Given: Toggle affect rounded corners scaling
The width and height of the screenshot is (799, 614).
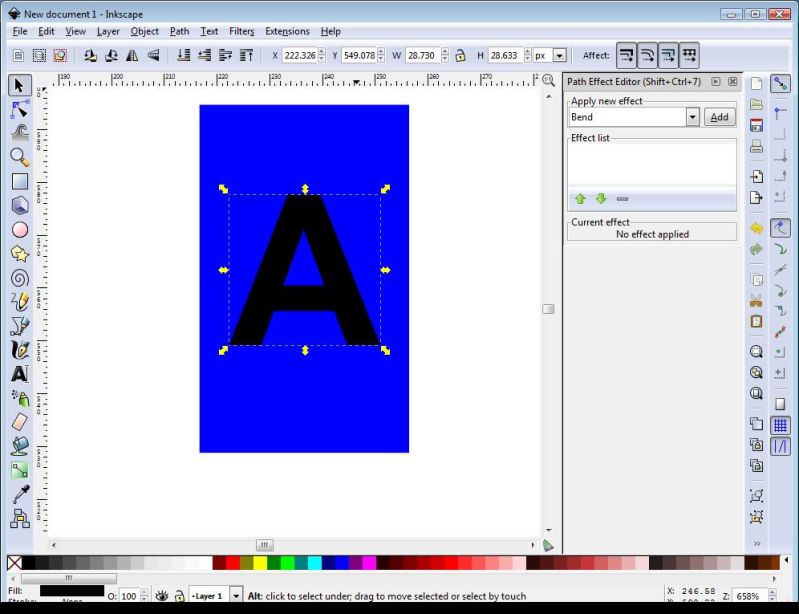Looking at the screenshot, I should (x=647, y=55).
